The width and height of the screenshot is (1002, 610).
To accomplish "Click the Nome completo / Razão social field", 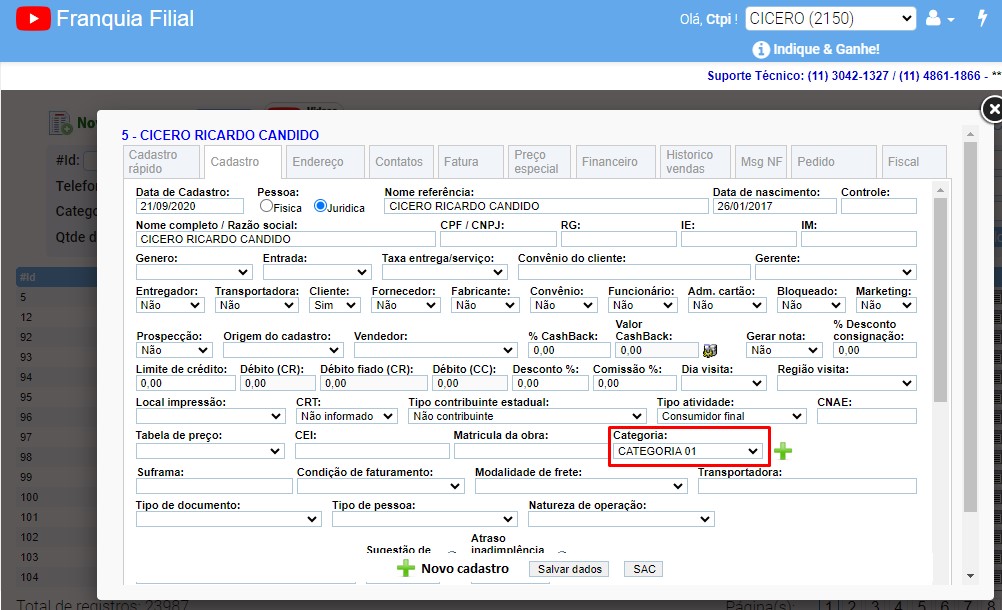I will click(286, 239).
